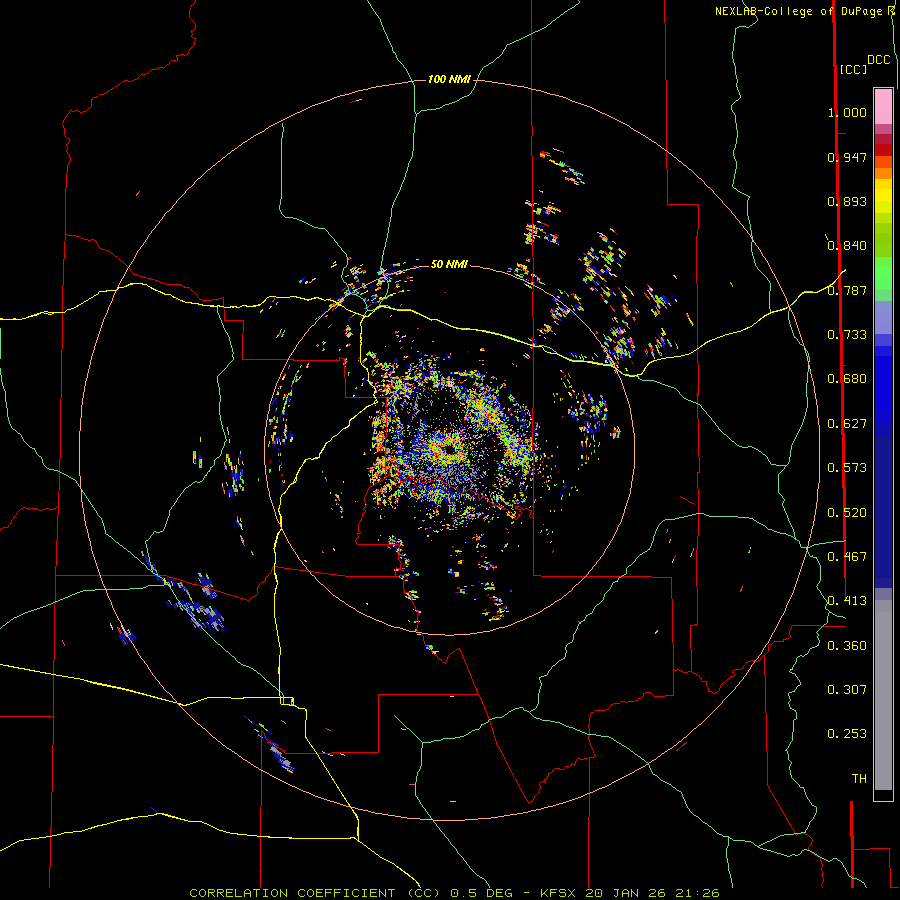Click the 100 NMI range ring label
Viewport: 900px width, 900px height.
449,79
